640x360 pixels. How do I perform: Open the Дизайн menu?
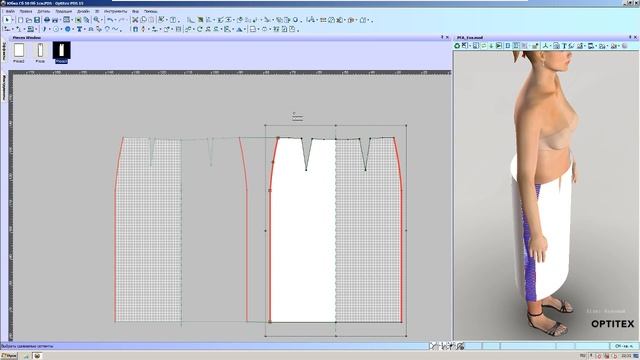point(83,11)
